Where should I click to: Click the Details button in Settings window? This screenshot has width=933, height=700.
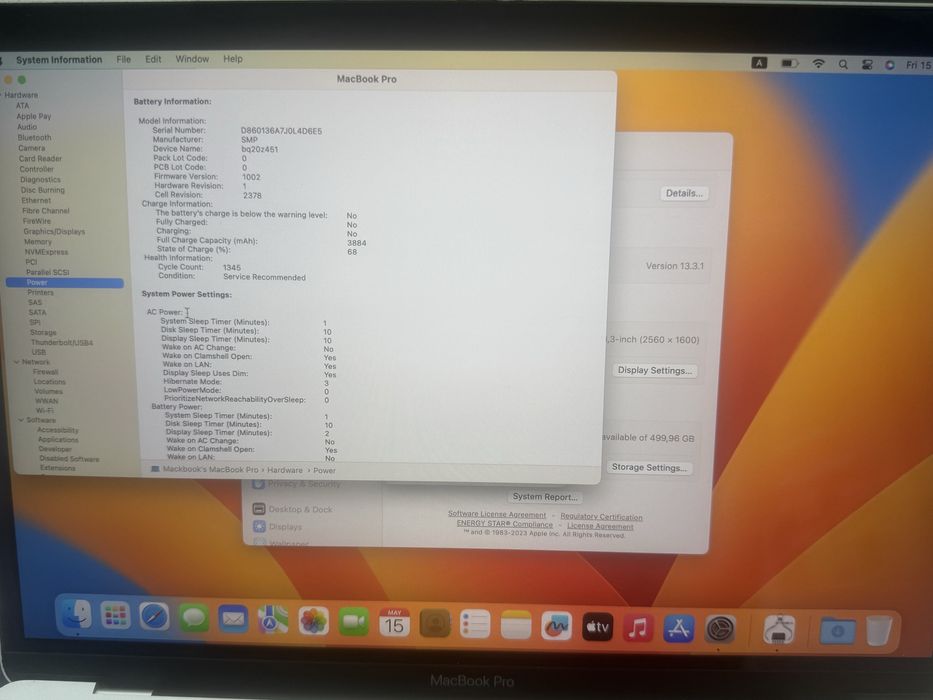[684, 193]
